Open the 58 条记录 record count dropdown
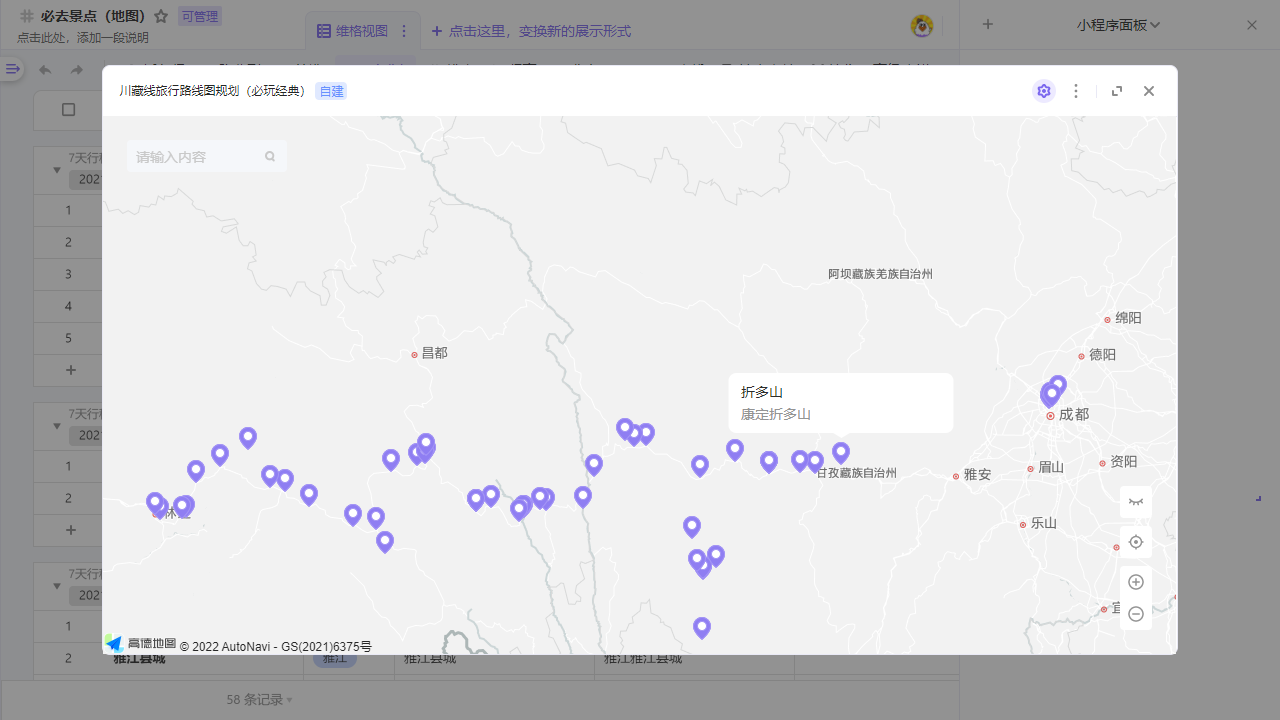Image resolution: width=1280 pixels, height=720 pixels. coord(259,700)
